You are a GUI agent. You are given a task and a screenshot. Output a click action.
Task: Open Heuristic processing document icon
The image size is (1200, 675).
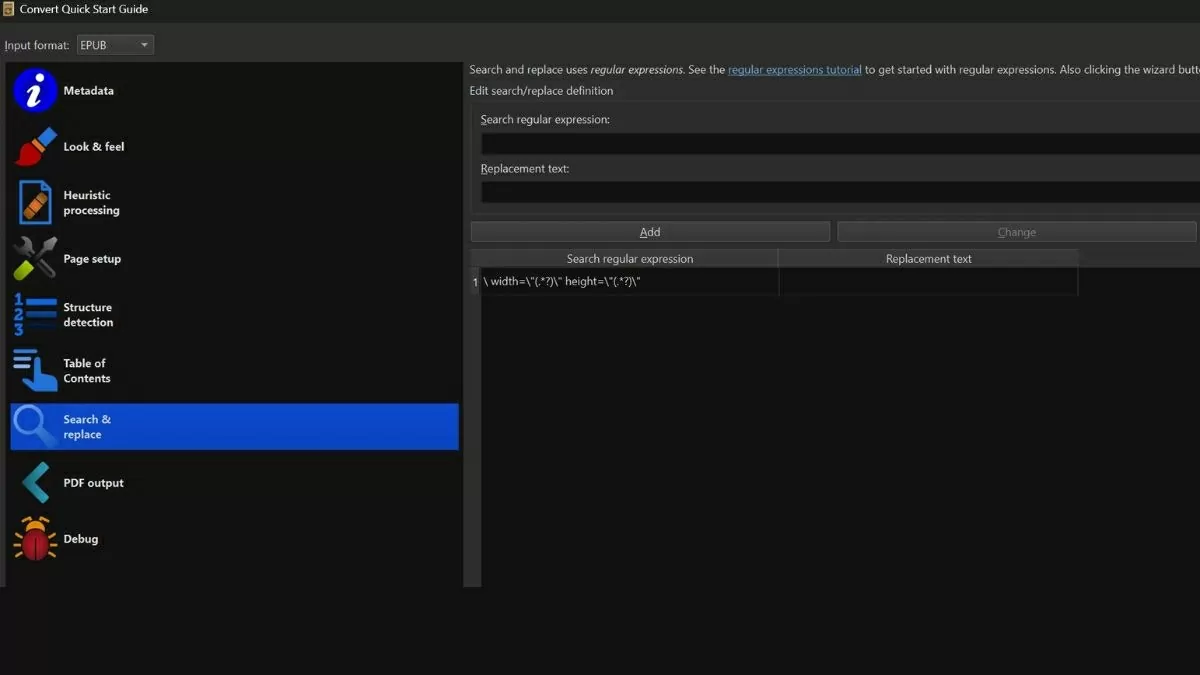point(35,203)
